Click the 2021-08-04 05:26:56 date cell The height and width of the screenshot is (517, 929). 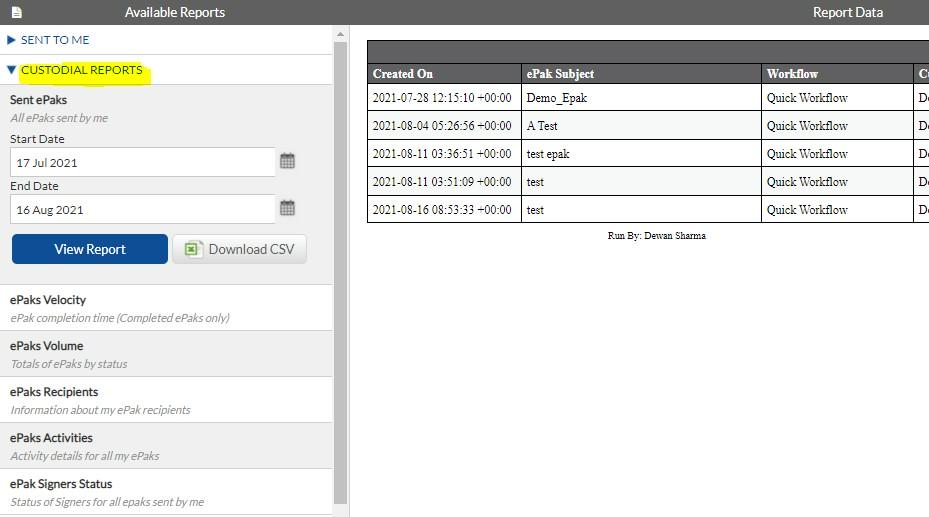coord(444,126)
